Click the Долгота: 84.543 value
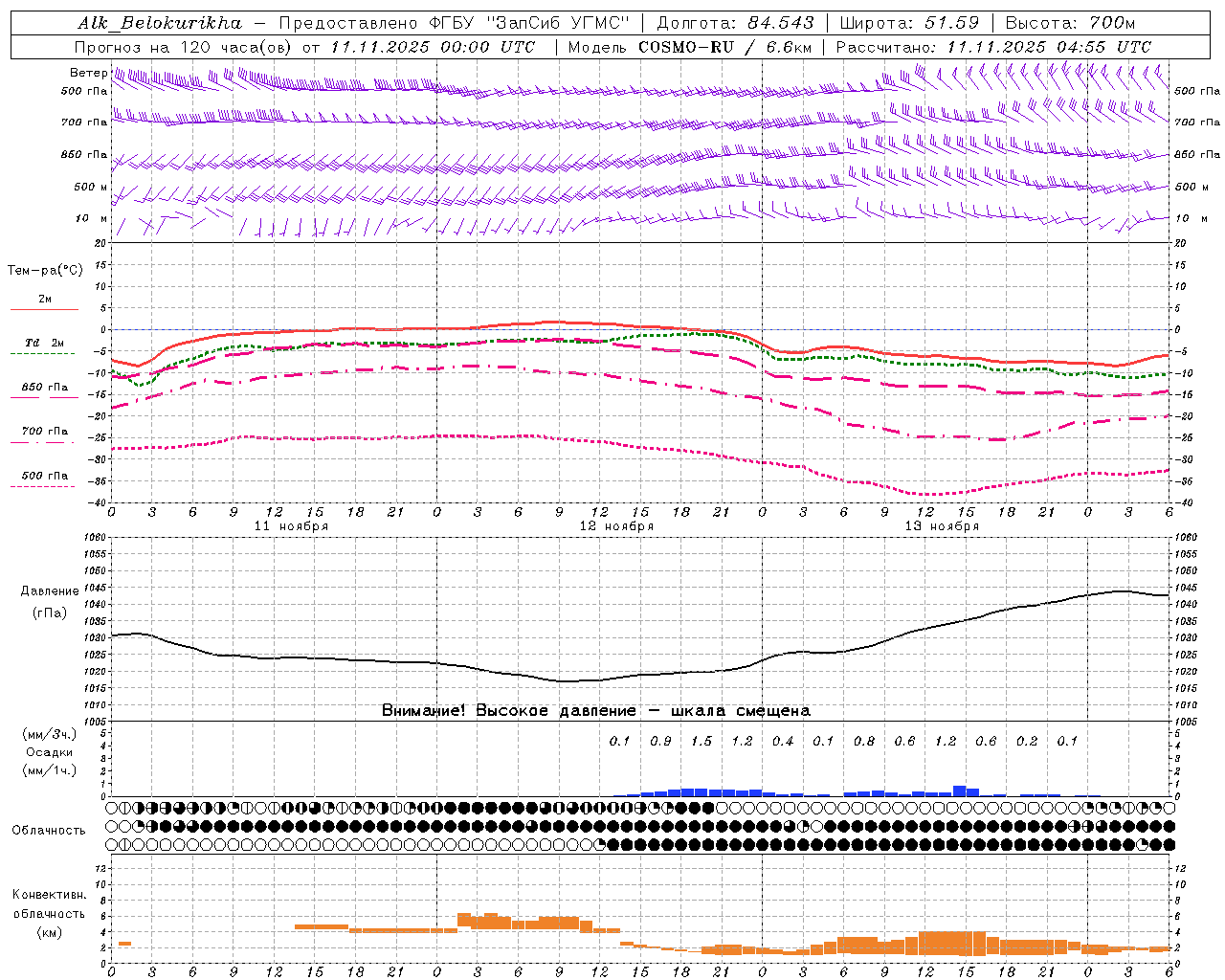This screenshot has height=980, width=1225. (735, 22)
